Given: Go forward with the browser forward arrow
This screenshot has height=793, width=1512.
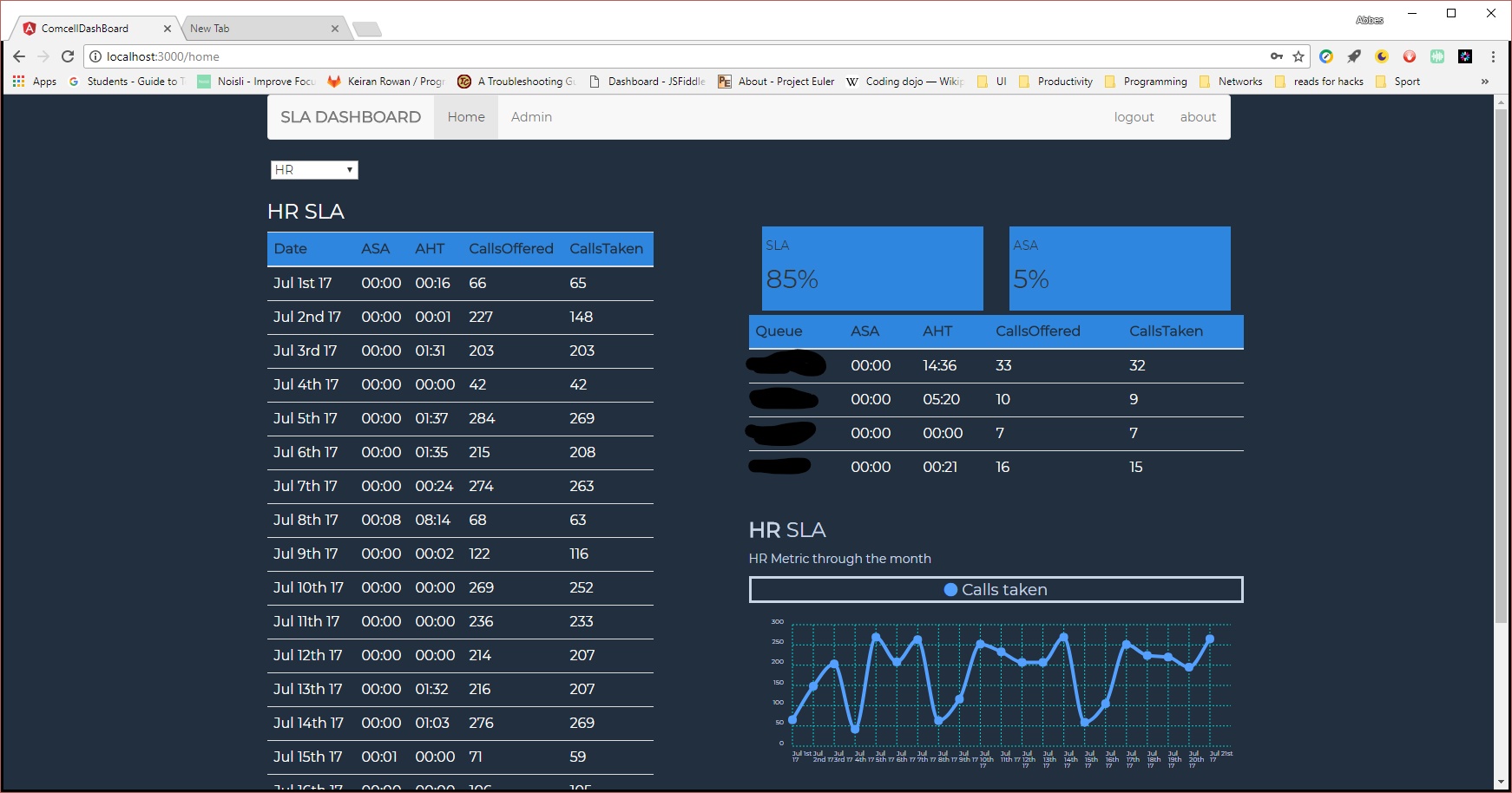Looking at the screenshot, I should coord(43,56).
